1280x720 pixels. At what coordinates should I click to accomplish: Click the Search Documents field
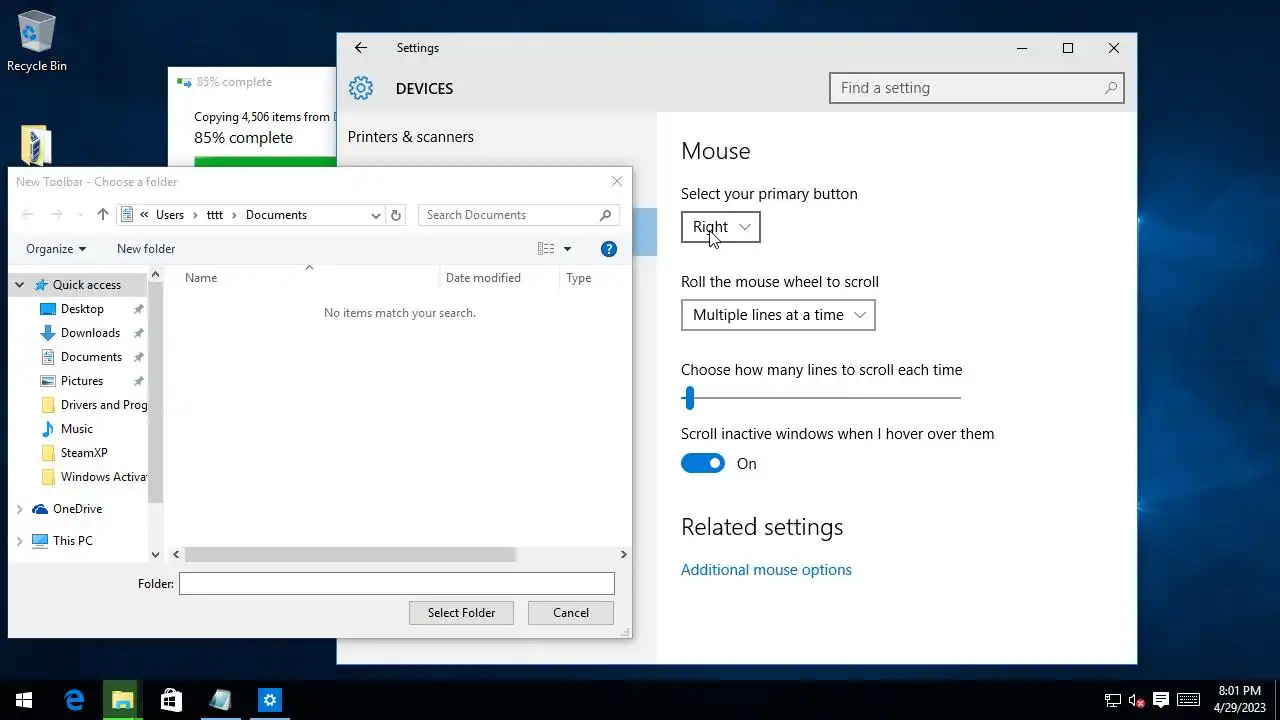(x=519, y=215)
